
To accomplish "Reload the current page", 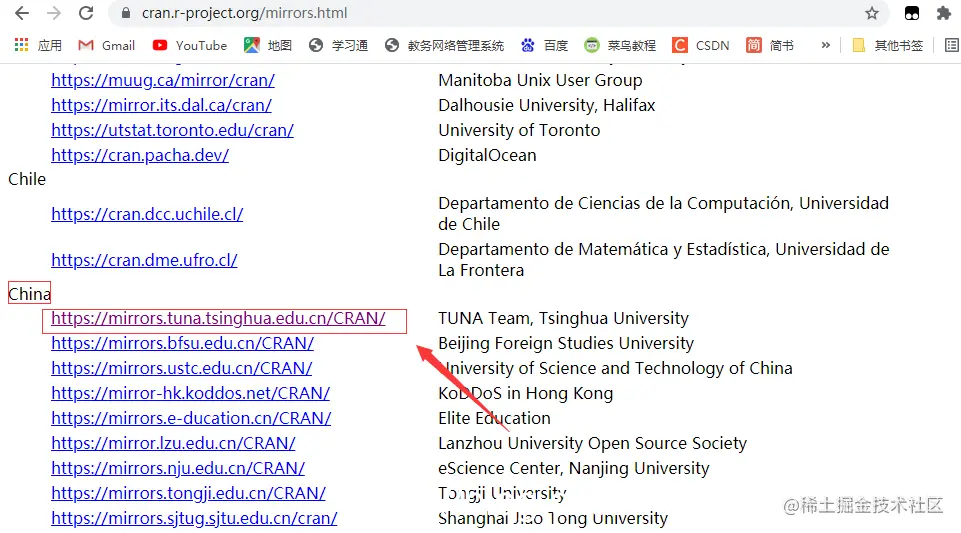I will coord(86,13).
